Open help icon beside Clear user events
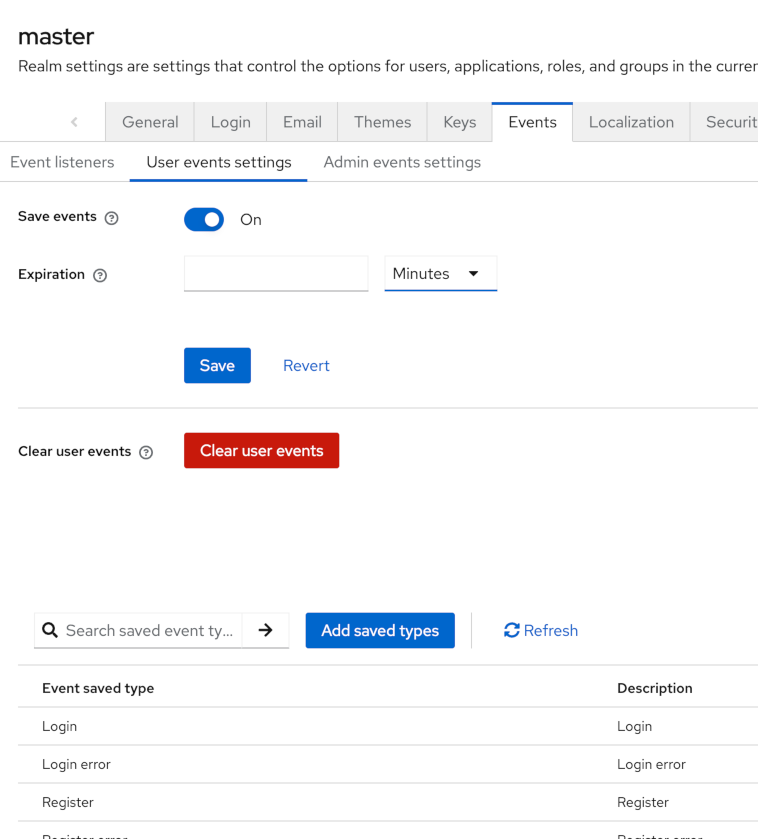This screenshot has height=839, width=758. point(146,452)
